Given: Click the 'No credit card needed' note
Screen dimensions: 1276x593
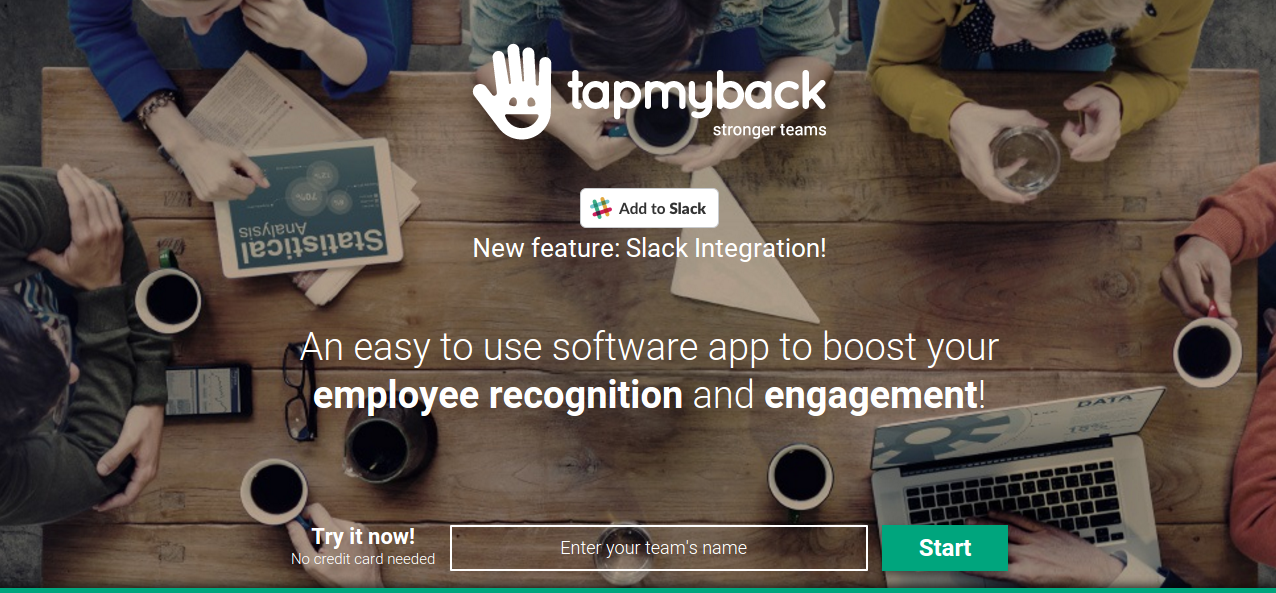Looking at the screenshot, I should click(x=363, y=559).
